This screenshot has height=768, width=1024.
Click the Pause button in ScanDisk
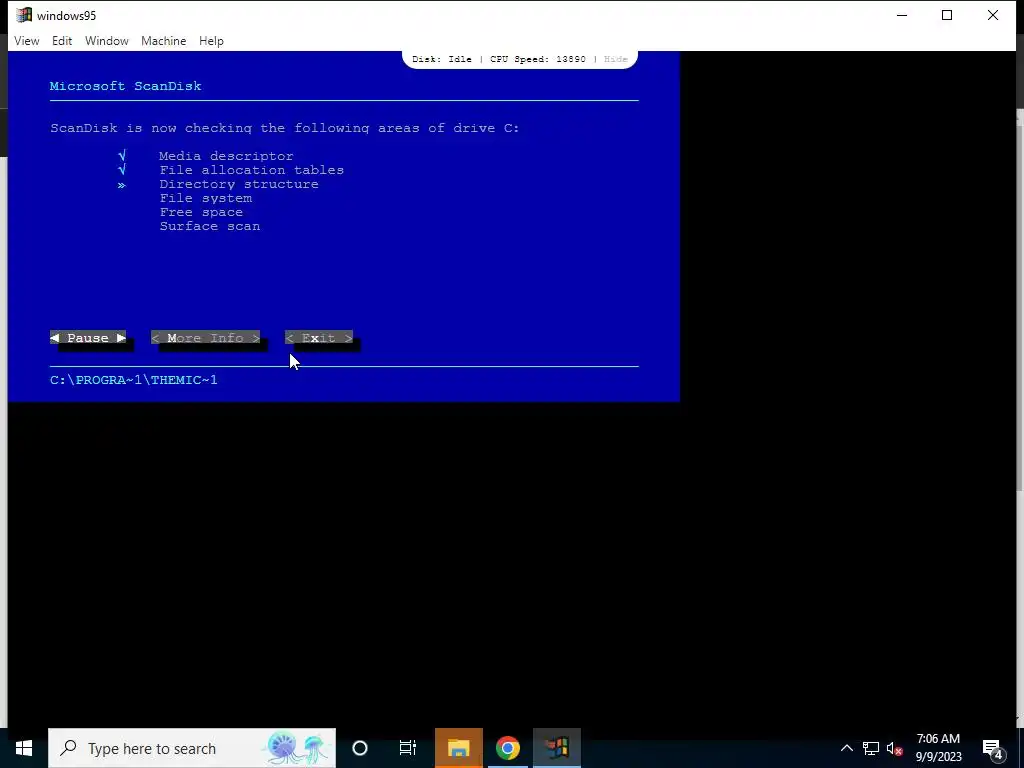coord(88,338)
